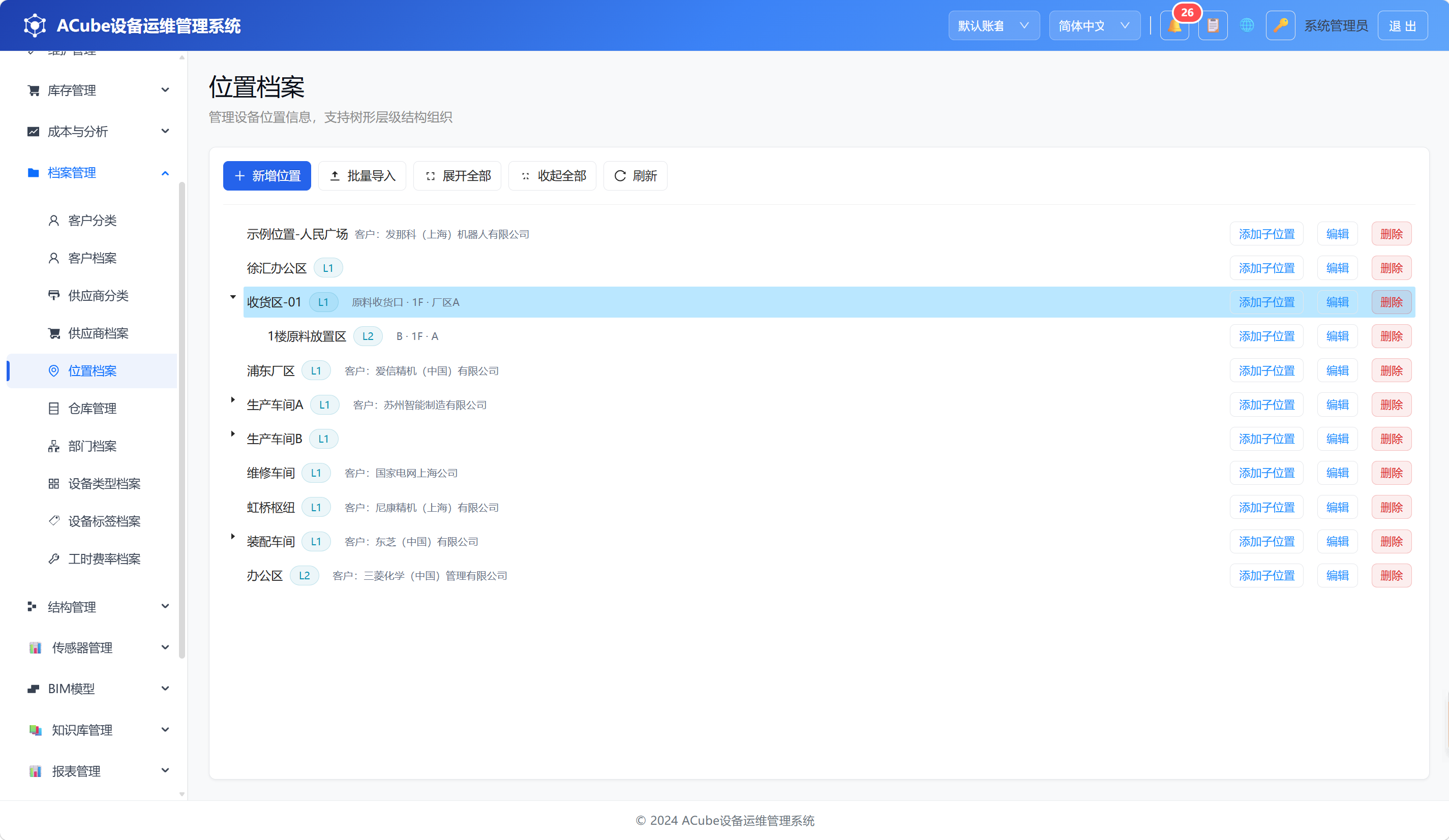Click the globe icon in the header
Viewport: 1449px width, 840px height.
(1247, 26)
